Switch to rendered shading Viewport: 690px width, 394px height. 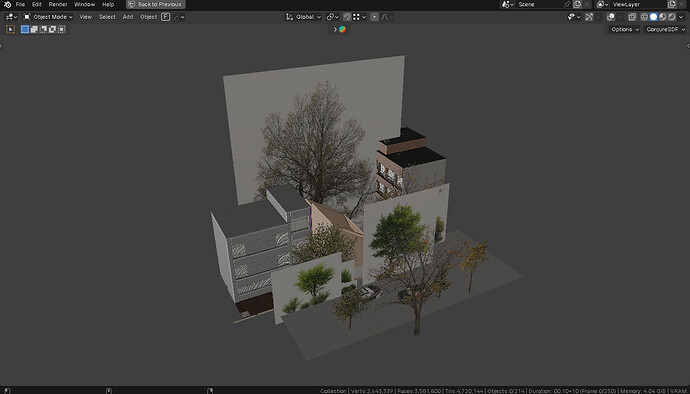[672, 17]
